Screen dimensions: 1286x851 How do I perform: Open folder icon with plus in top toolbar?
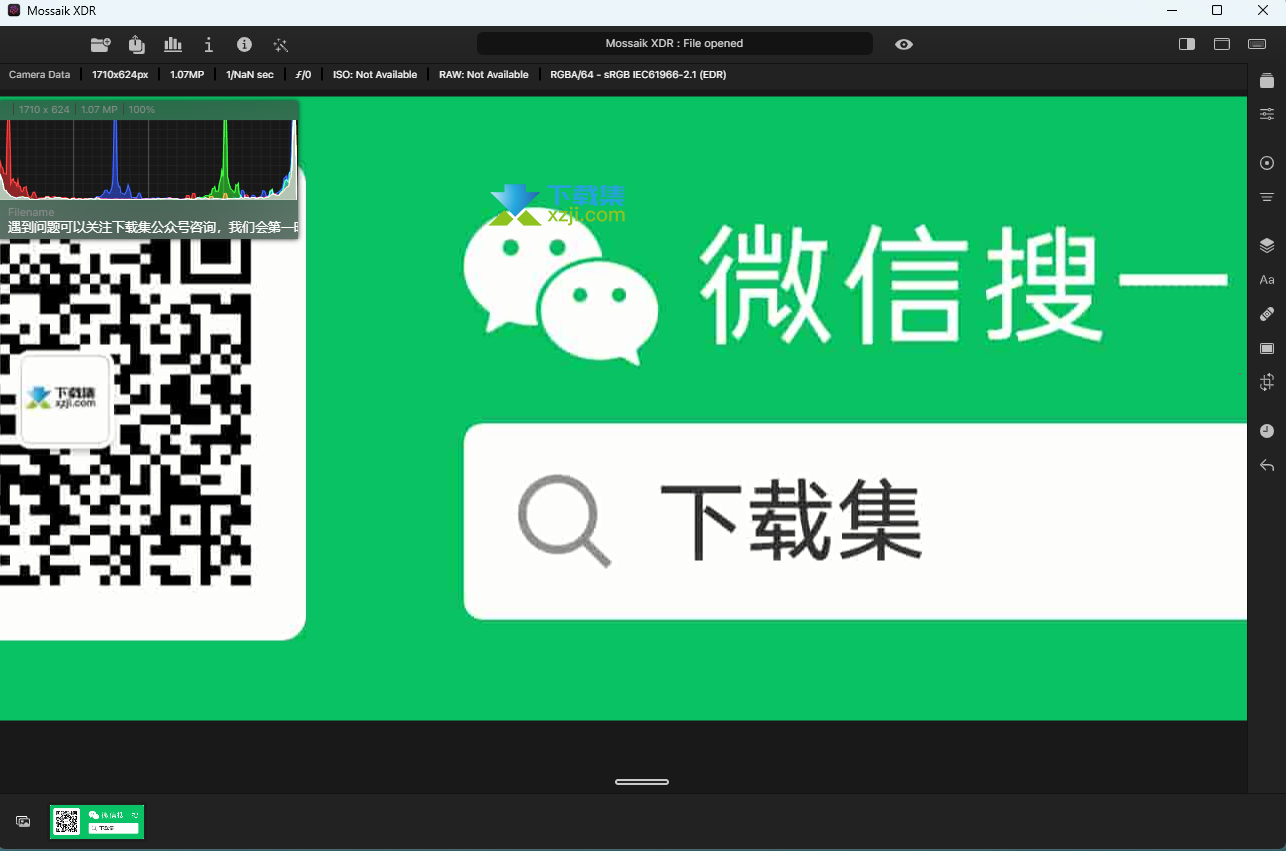coord(100,44)
